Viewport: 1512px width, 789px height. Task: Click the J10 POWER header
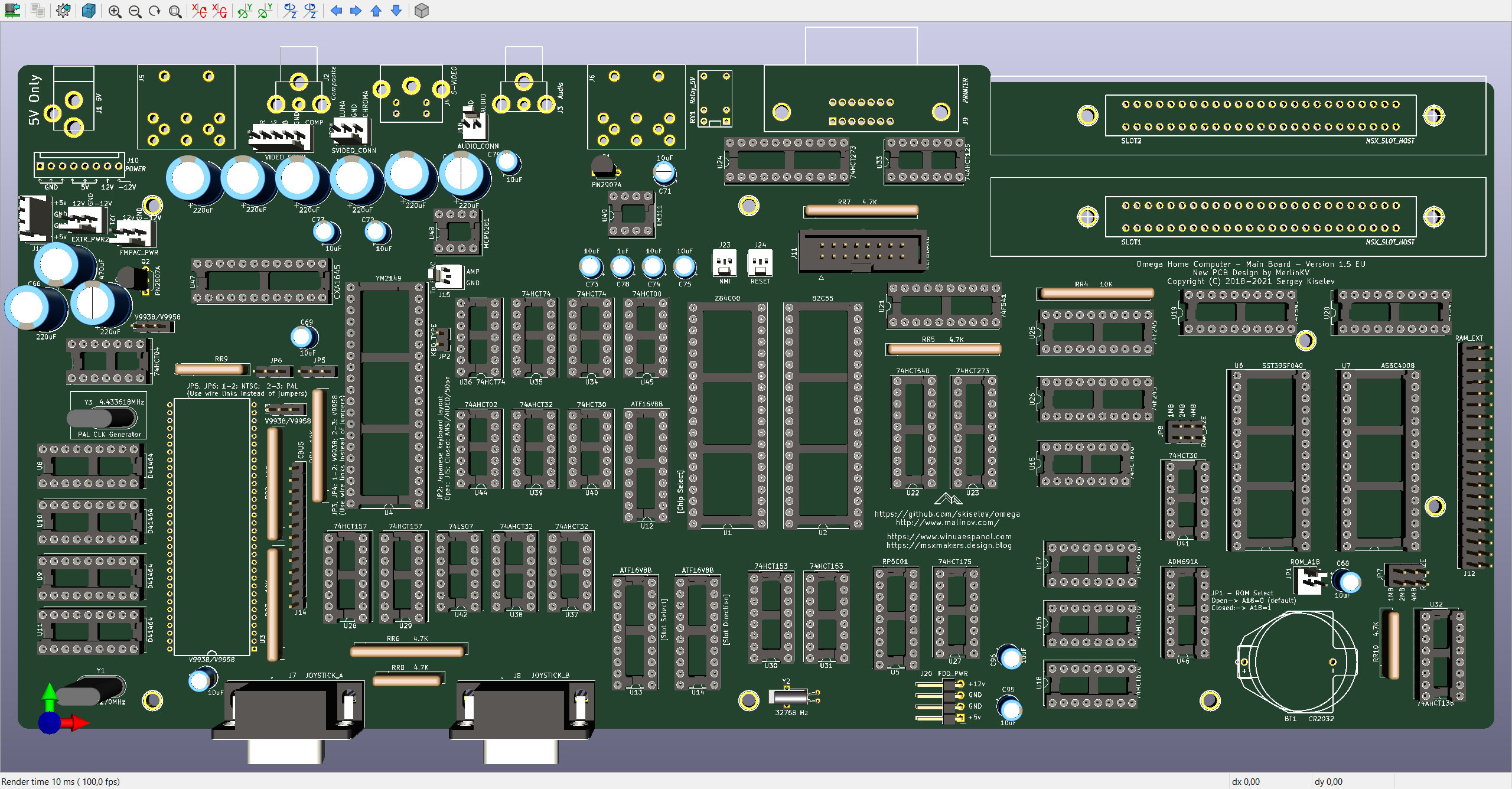(x=79, y=165)
